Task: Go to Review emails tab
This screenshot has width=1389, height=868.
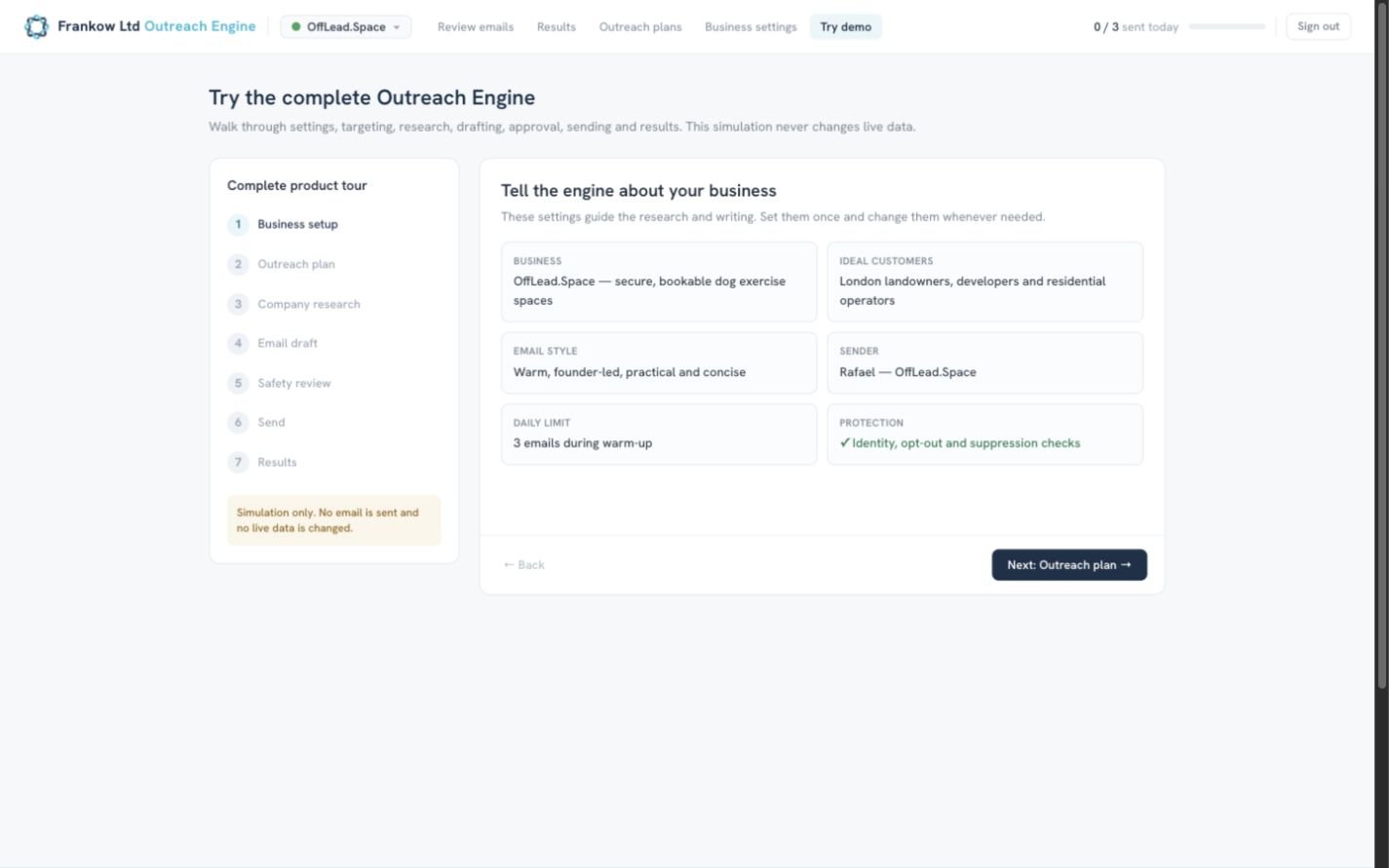Action: click(476, 27)
